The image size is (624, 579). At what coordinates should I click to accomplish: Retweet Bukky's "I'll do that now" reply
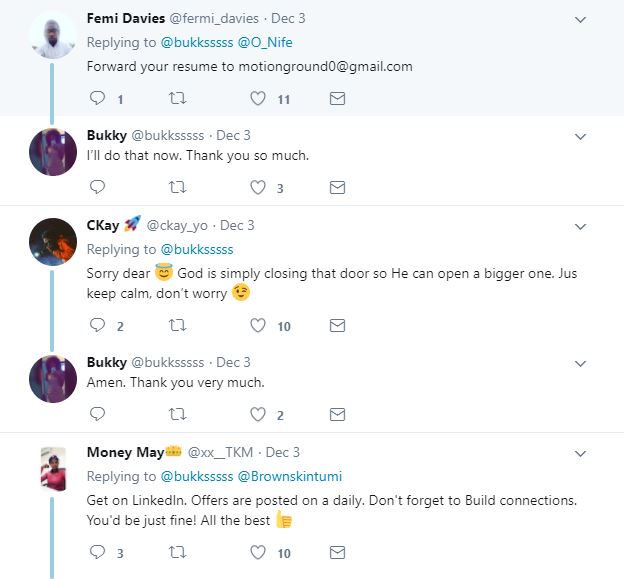pos(177,187)
